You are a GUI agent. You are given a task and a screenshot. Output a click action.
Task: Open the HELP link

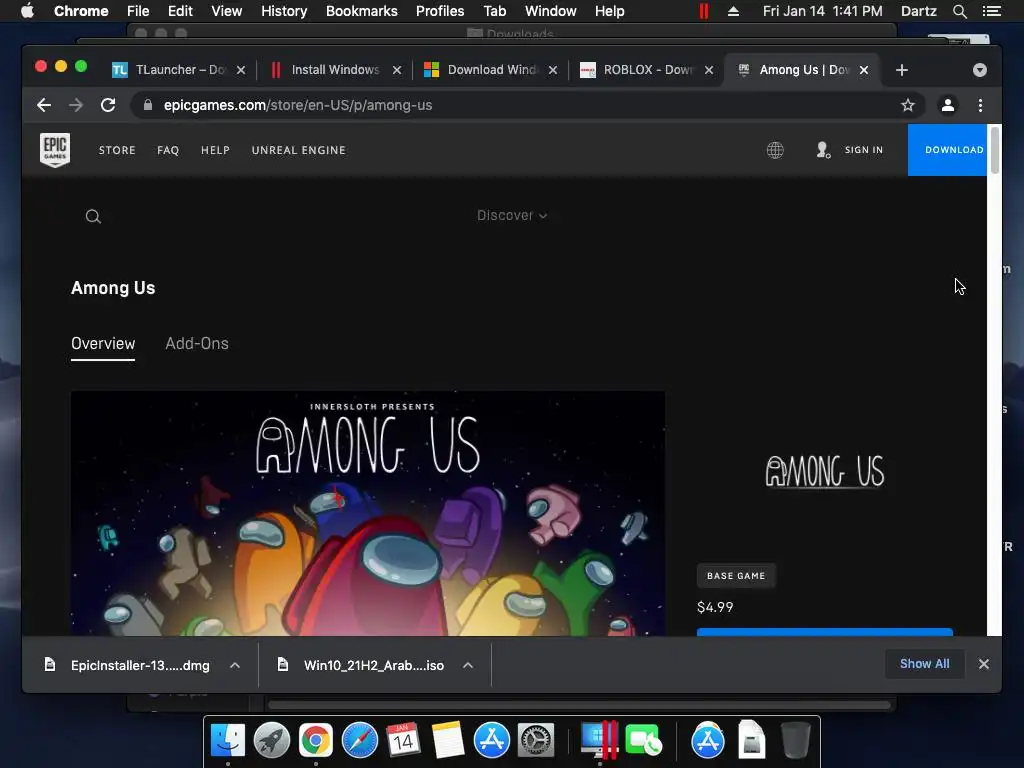(215, 150)
